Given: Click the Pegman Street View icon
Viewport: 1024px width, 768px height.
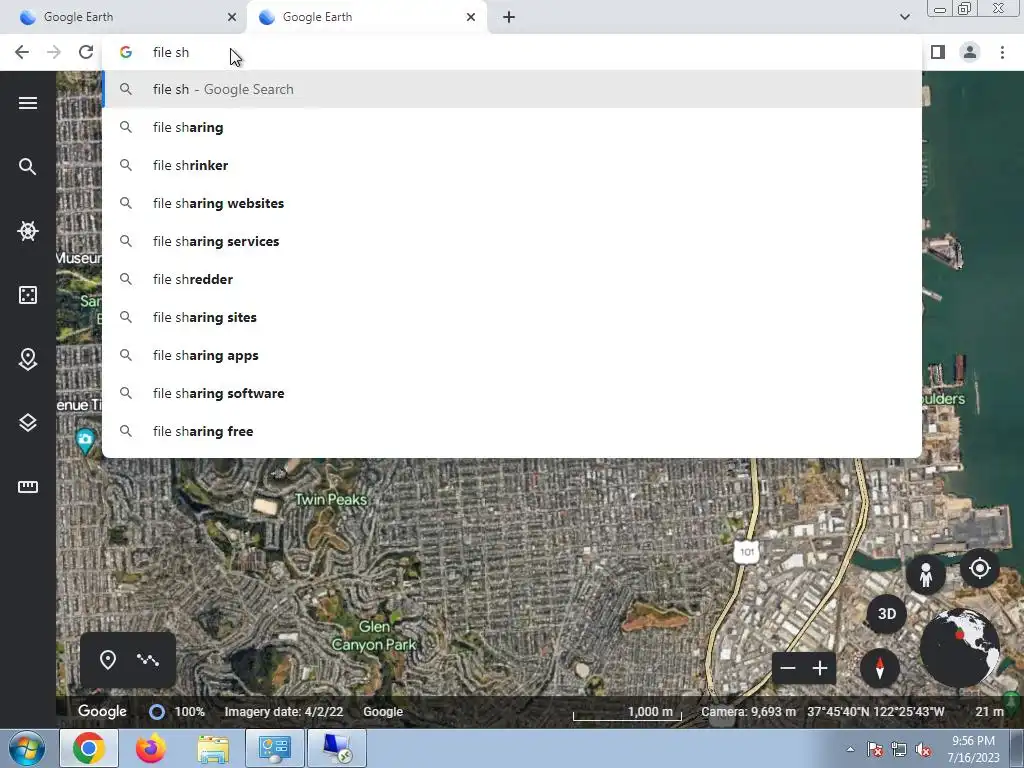Looking at the screenshot, I should (925, 575).
